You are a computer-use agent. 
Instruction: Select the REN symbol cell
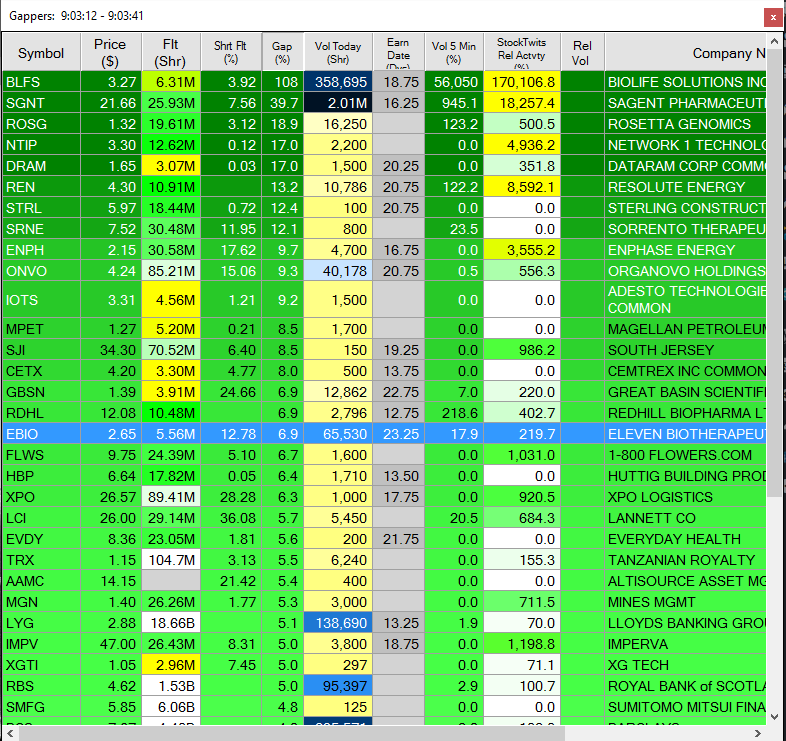pos(41,187)
